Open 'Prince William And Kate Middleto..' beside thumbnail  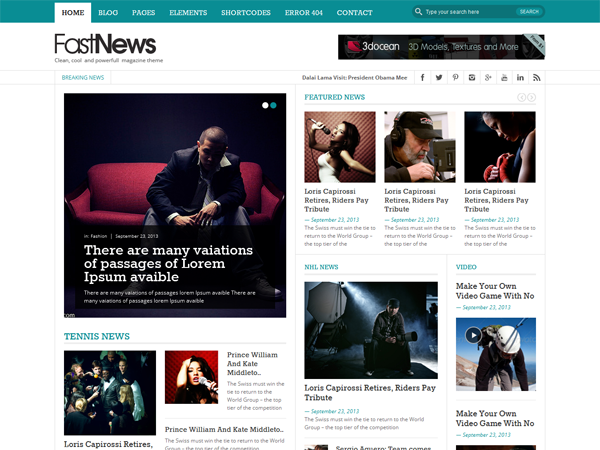point(252,364)
